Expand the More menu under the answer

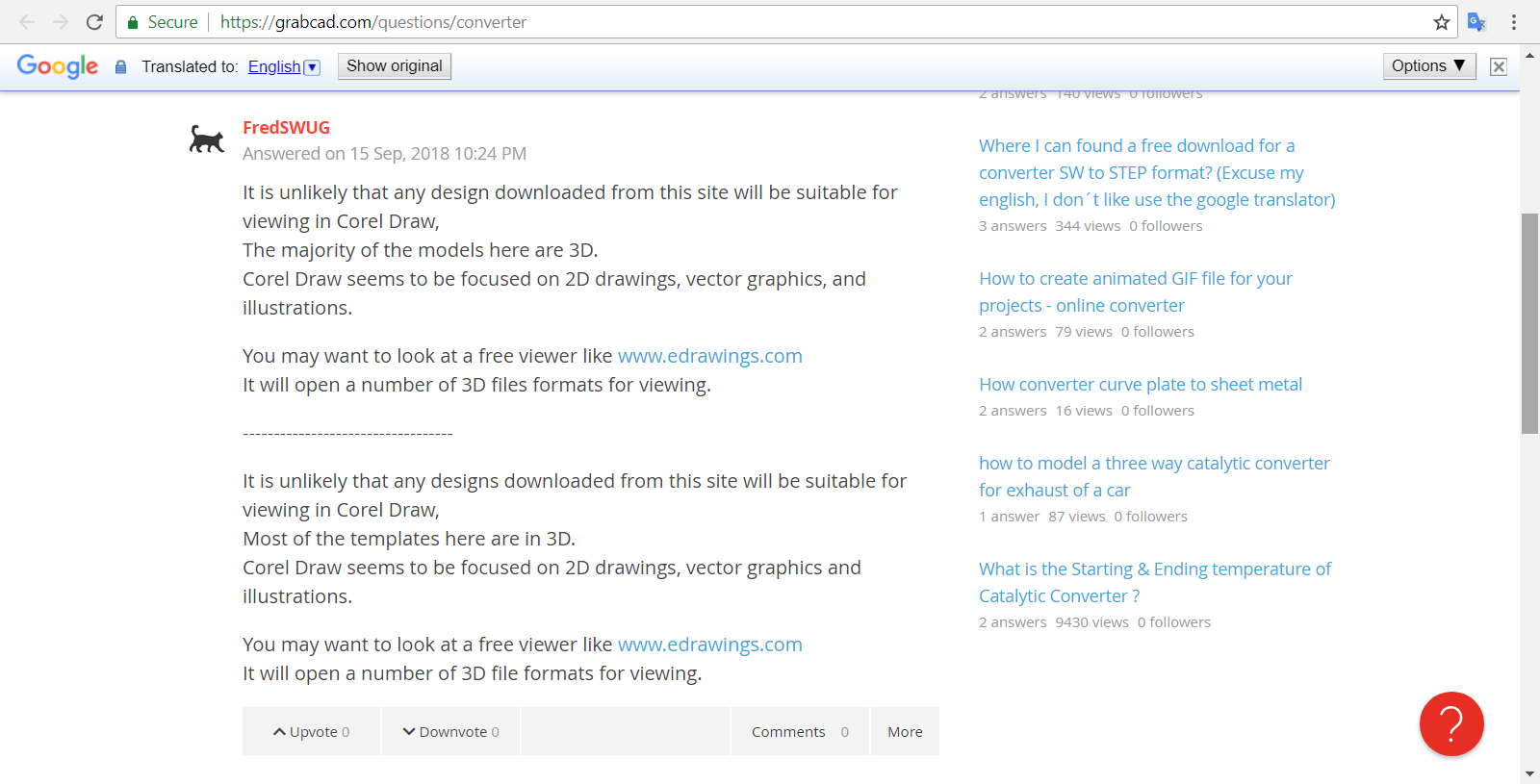pos(905,732)
